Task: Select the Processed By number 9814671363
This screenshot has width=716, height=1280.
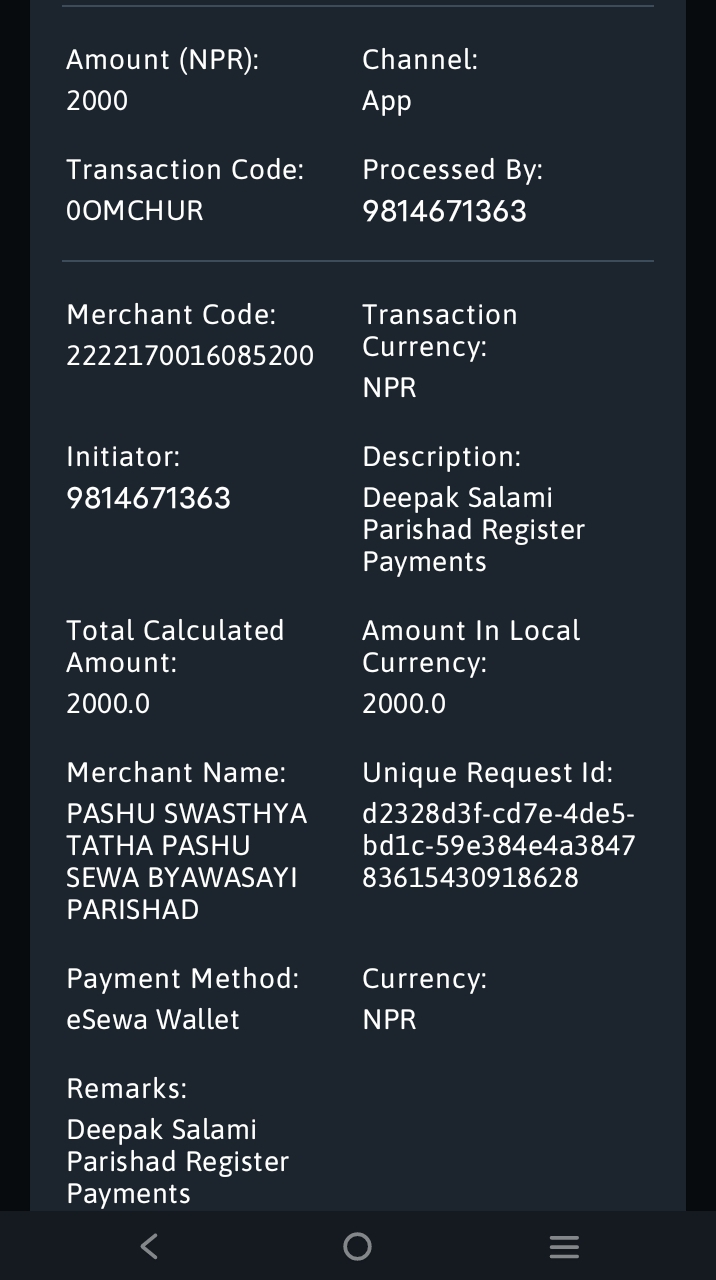Action: 444,211
